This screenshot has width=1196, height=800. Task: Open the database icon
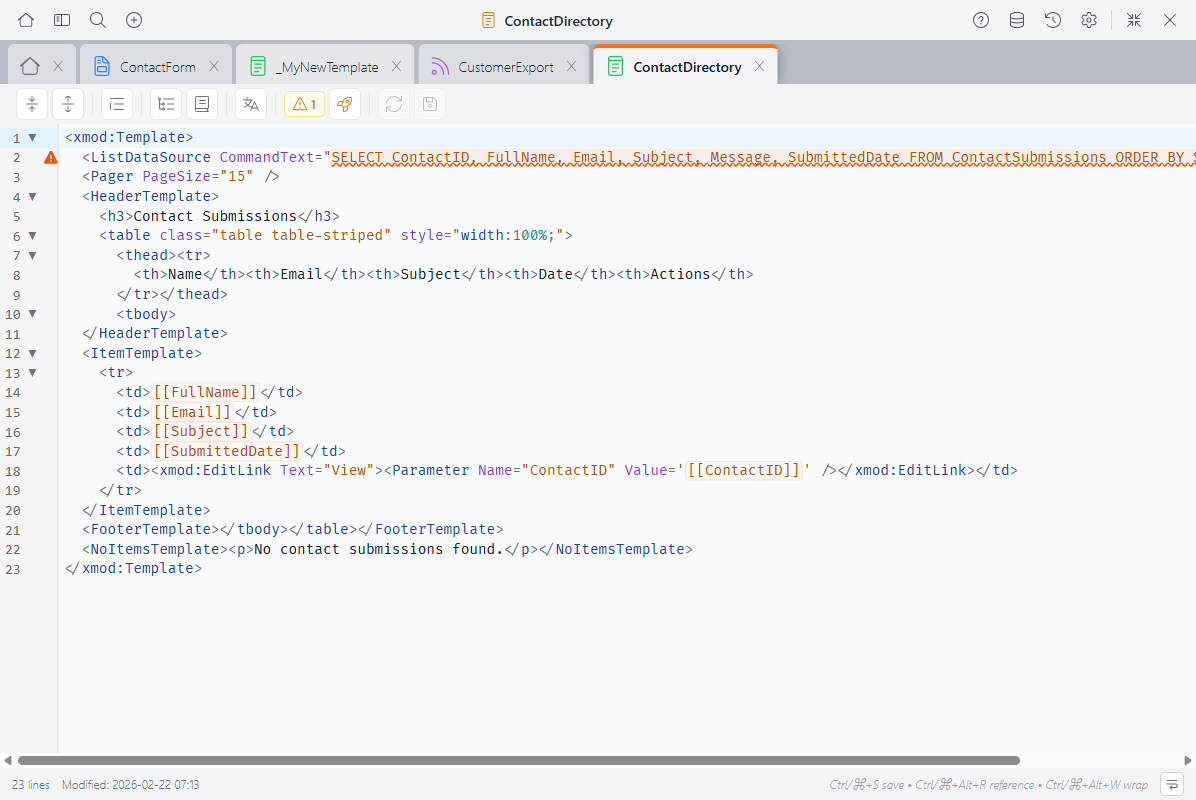(x=1017, y=21)
